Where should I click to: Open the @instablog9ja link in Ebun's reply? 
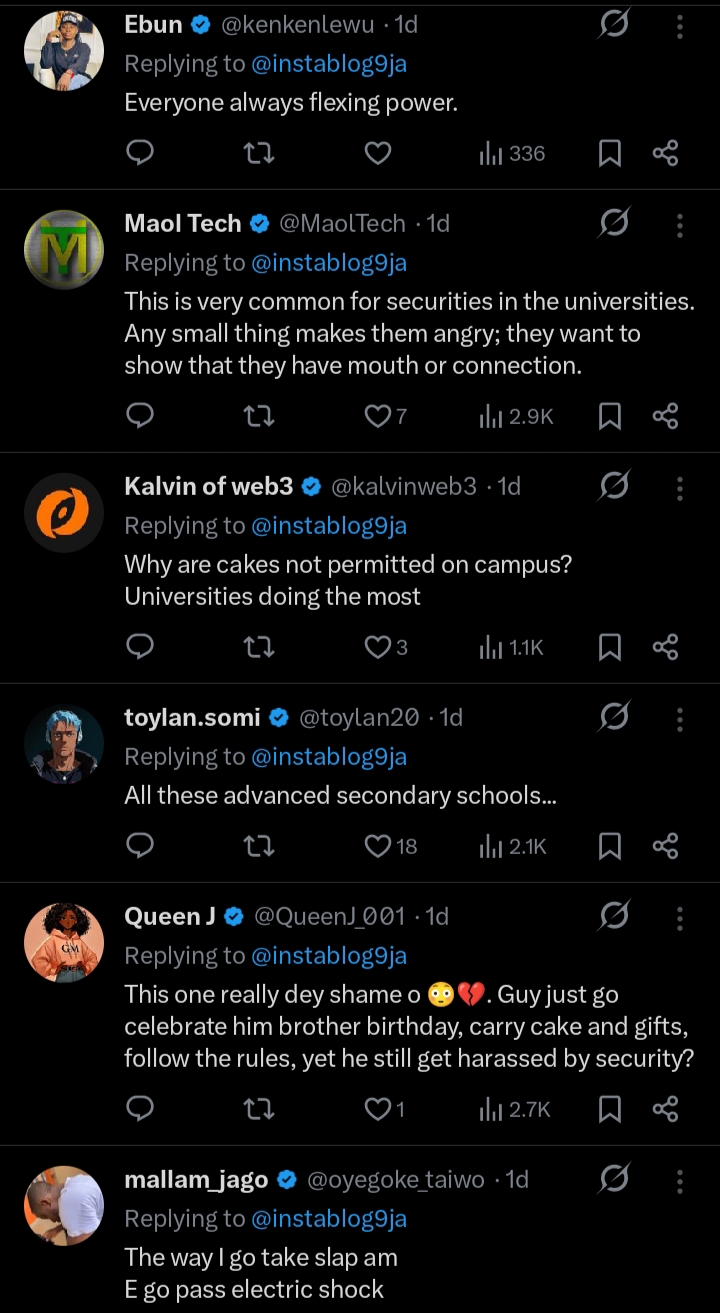[x=329, y=64]
